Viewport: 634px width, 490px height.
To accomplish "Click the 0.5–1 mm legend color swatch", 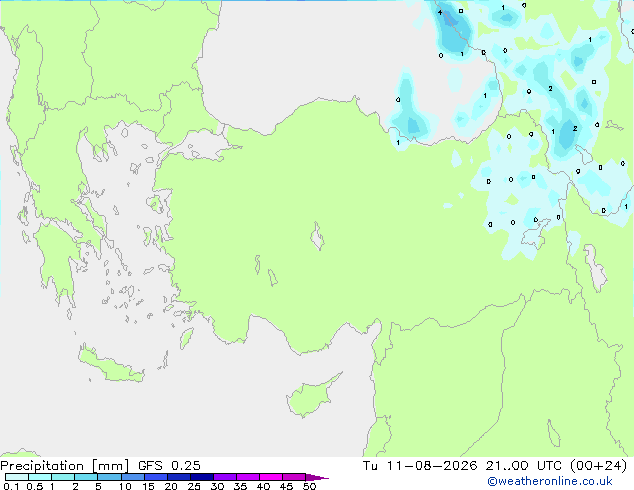I will (x=40, y=477).
